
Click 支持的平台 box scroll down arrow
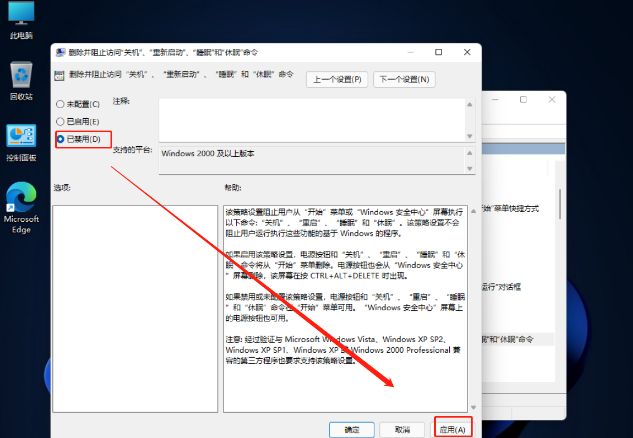click(x=470, y=168)
